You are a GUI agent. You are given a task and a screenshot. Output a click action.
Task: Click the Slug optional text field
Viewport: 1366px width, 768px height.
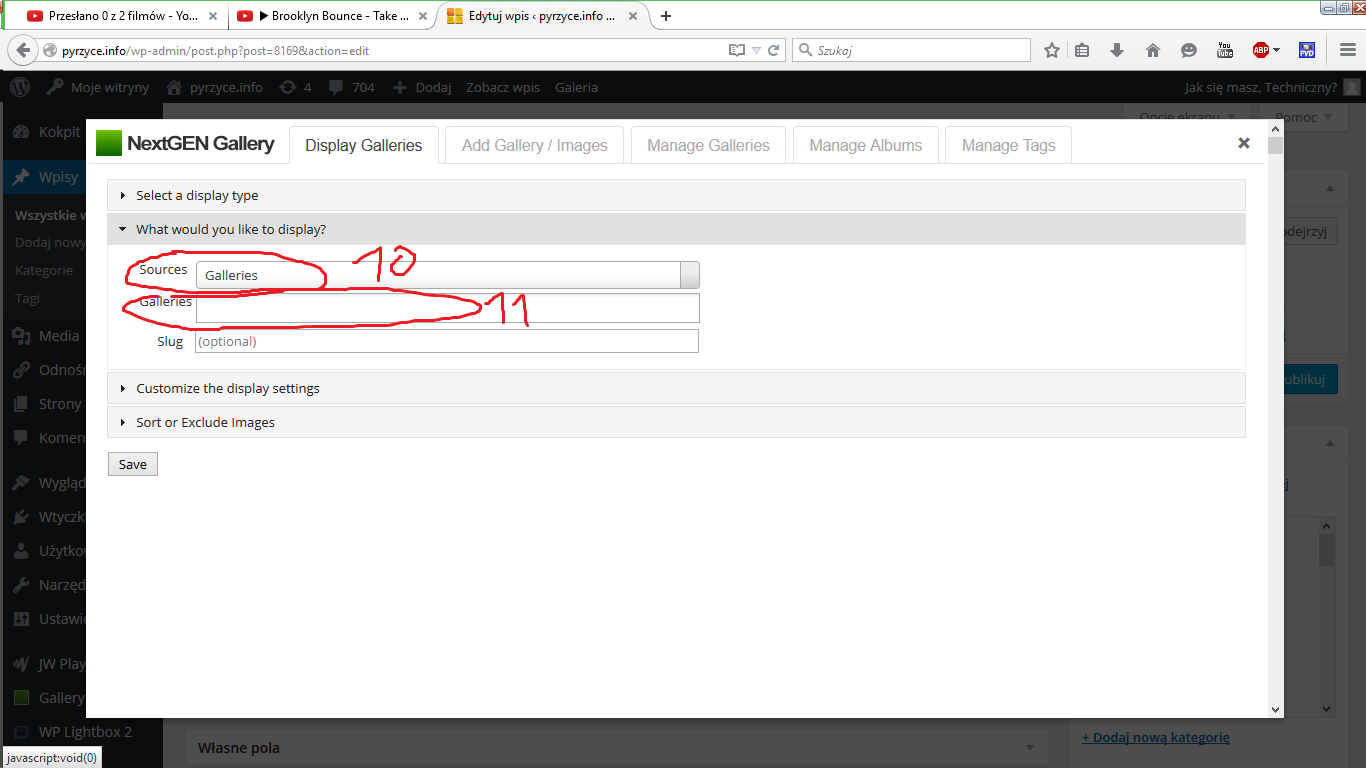tap(446, 342)
